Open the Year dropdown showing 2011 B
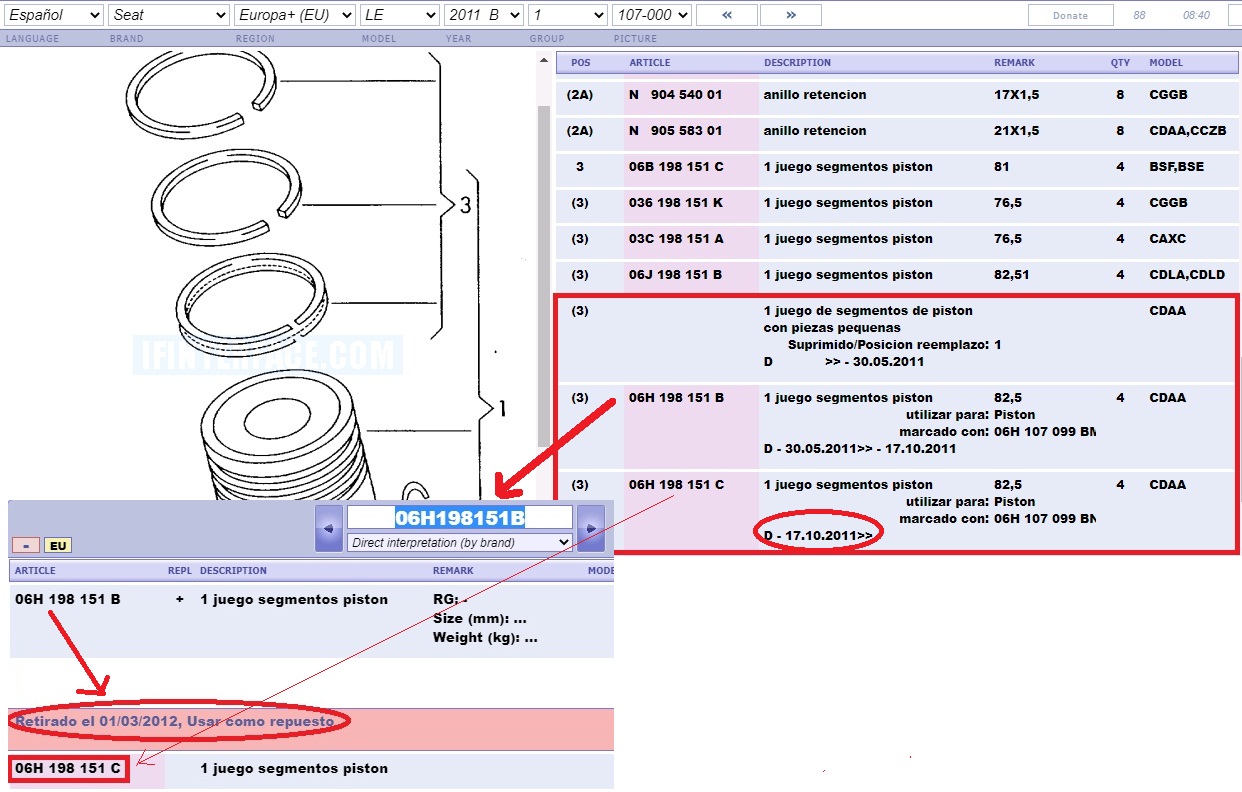The height and width of the screenshot is (792, 1242). [x=483, y=15]
